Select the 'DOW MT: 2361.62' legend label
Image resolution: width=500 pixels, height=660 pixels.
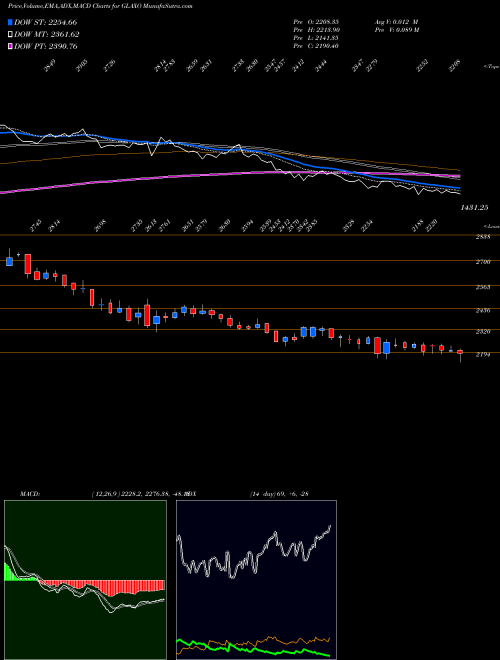click(x=46, y=35)
